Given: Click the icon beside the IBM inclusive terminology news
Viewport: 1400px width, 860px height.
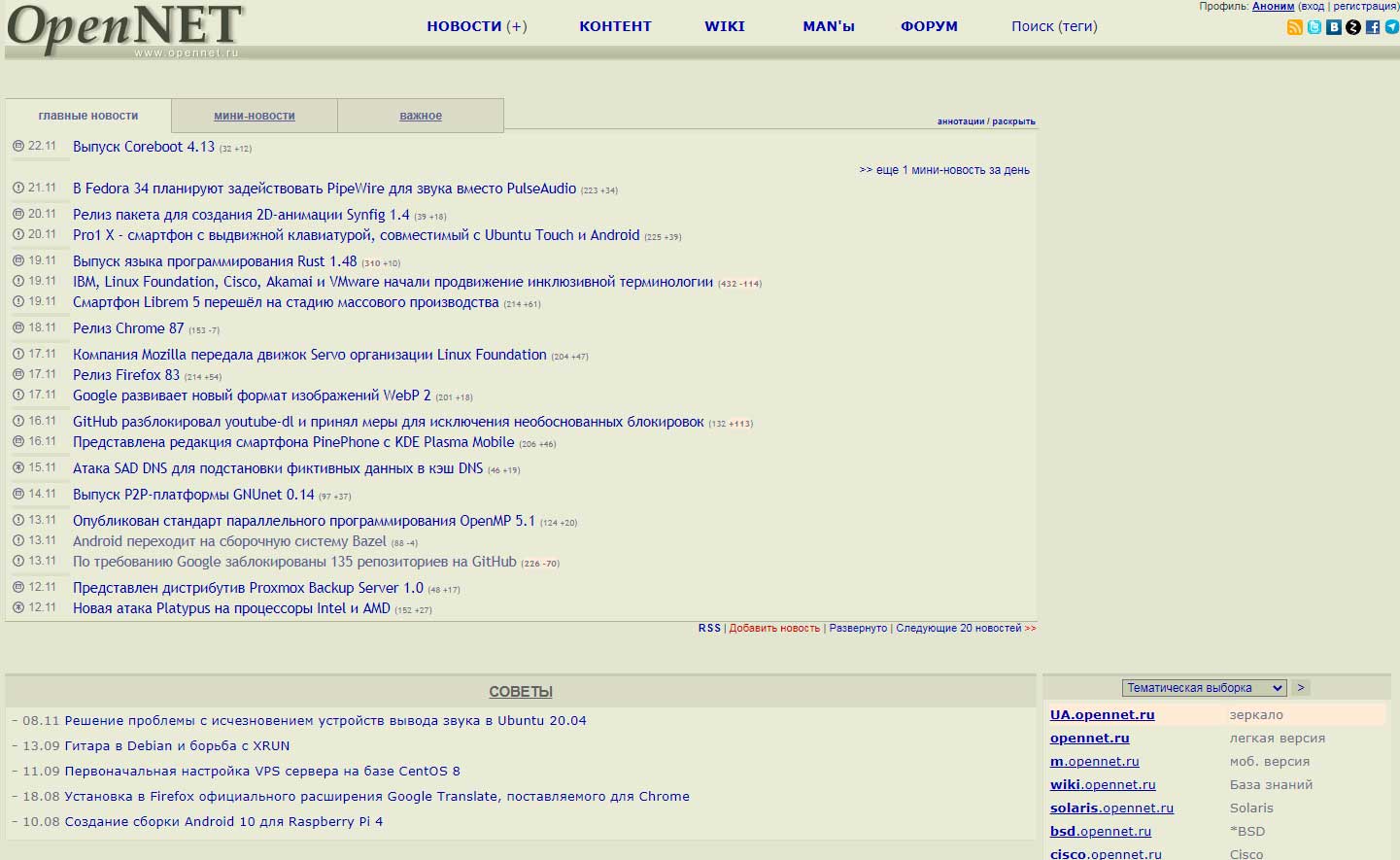Looking at the screenshot, I should pyautogui.click(x=18, y=281).
